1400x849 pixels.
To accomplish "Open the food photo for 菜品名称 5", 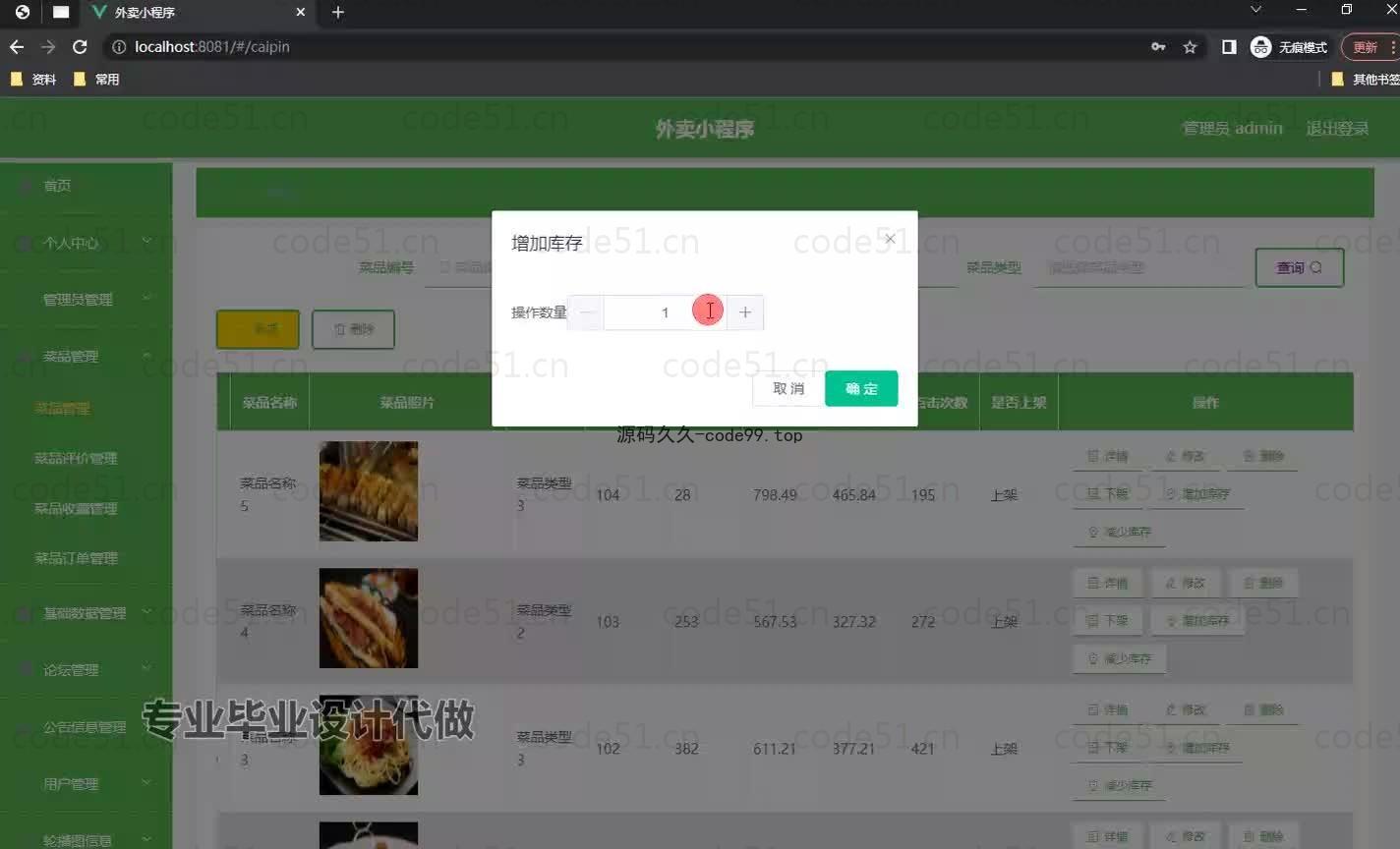I will click(x=369, y=491).
